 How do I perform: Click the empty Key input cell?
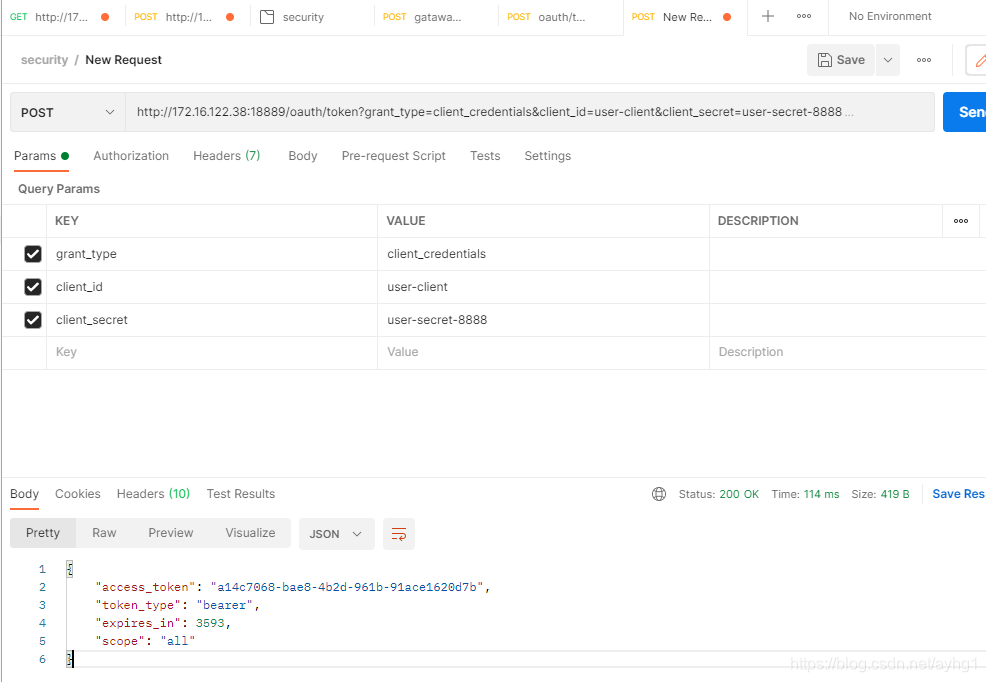[x=212, y=353]
